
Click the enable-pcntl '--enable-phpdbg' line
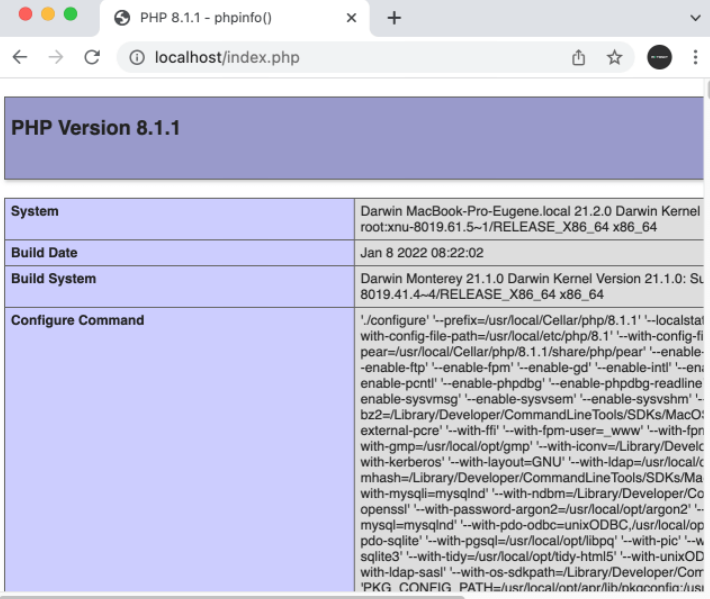pyautogui.click(x=532, y=383)
